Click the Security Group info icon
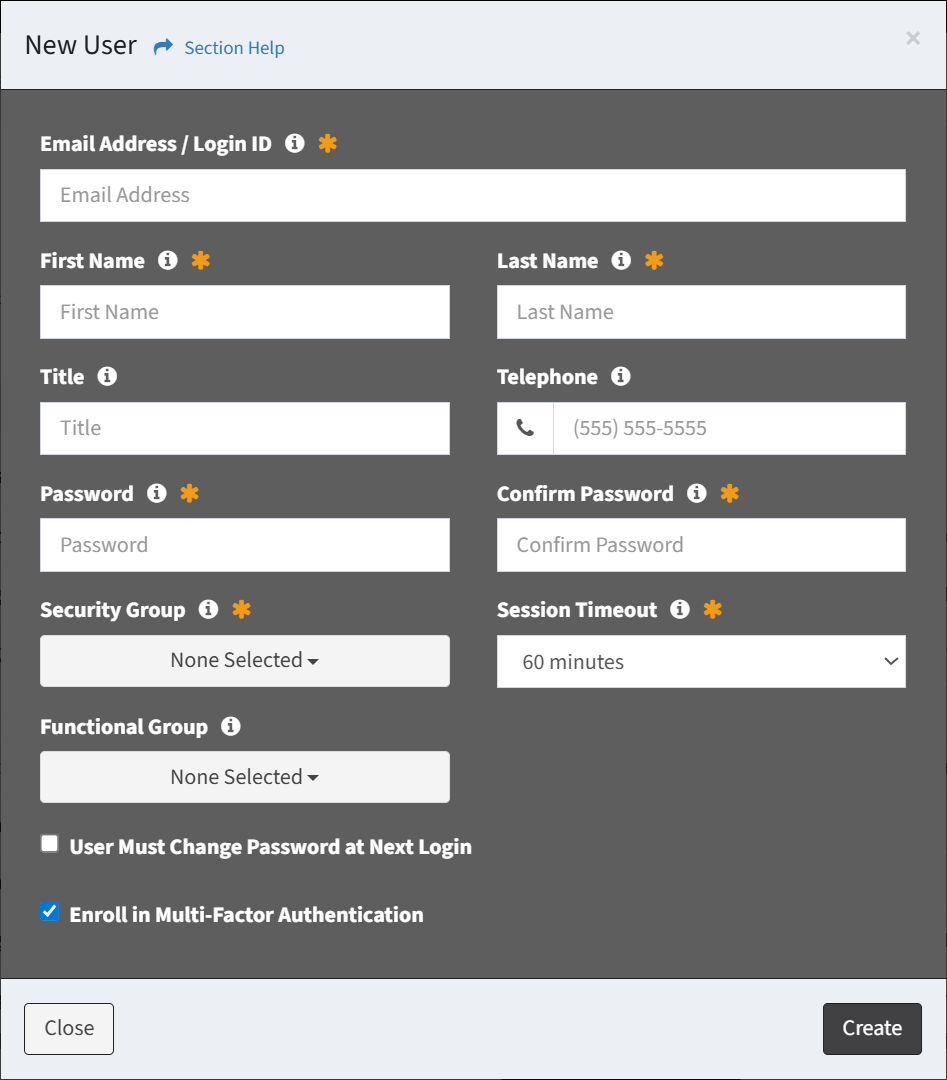 pyautogui.click(x=208, y=610)
